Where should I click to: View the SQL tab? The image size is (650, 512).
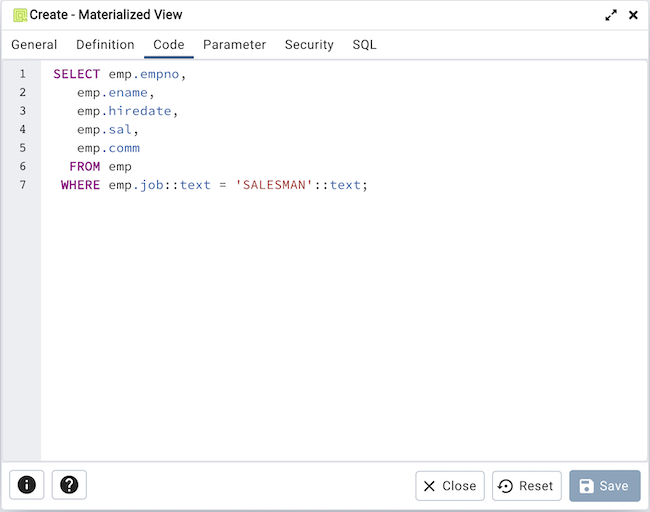point(364,45)
